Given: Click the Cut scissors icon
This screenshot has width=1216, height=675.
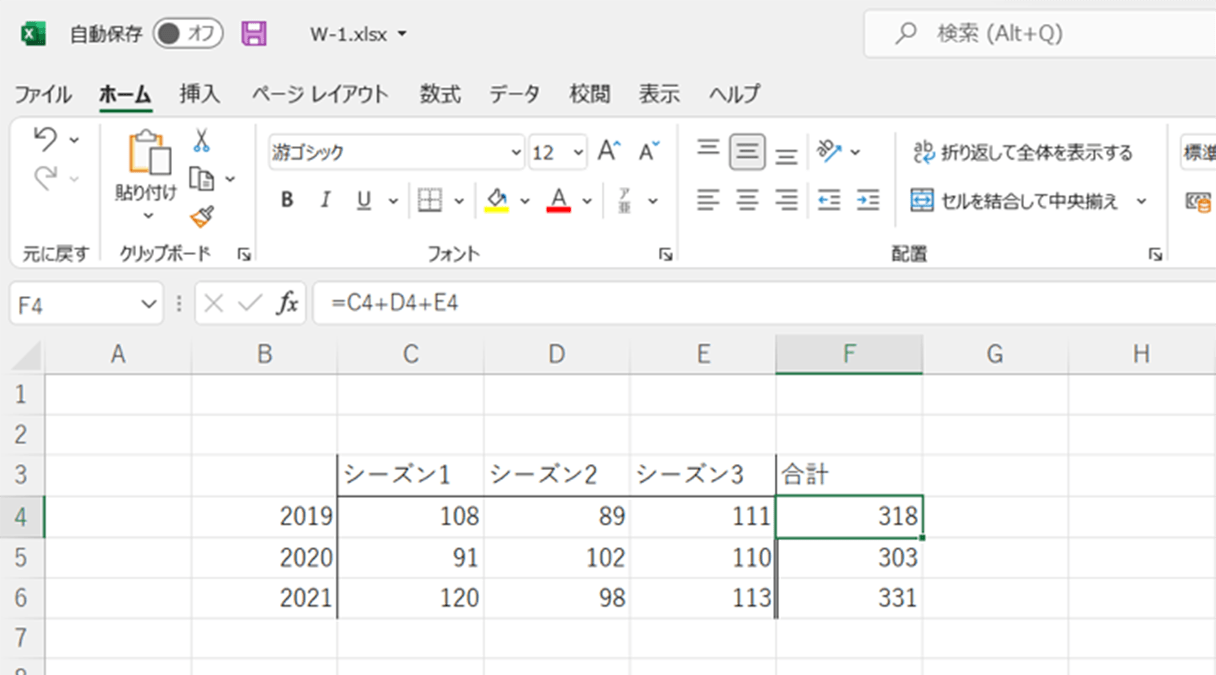Looking at the screenshot, I should 201,140.
